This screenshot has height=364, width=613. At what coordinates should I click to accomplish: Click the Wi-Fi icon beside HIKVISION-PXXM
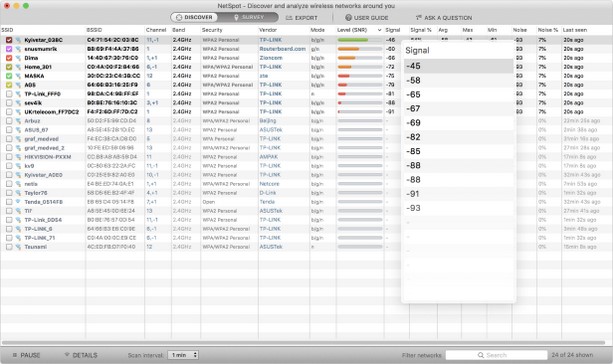pos(18,157)
